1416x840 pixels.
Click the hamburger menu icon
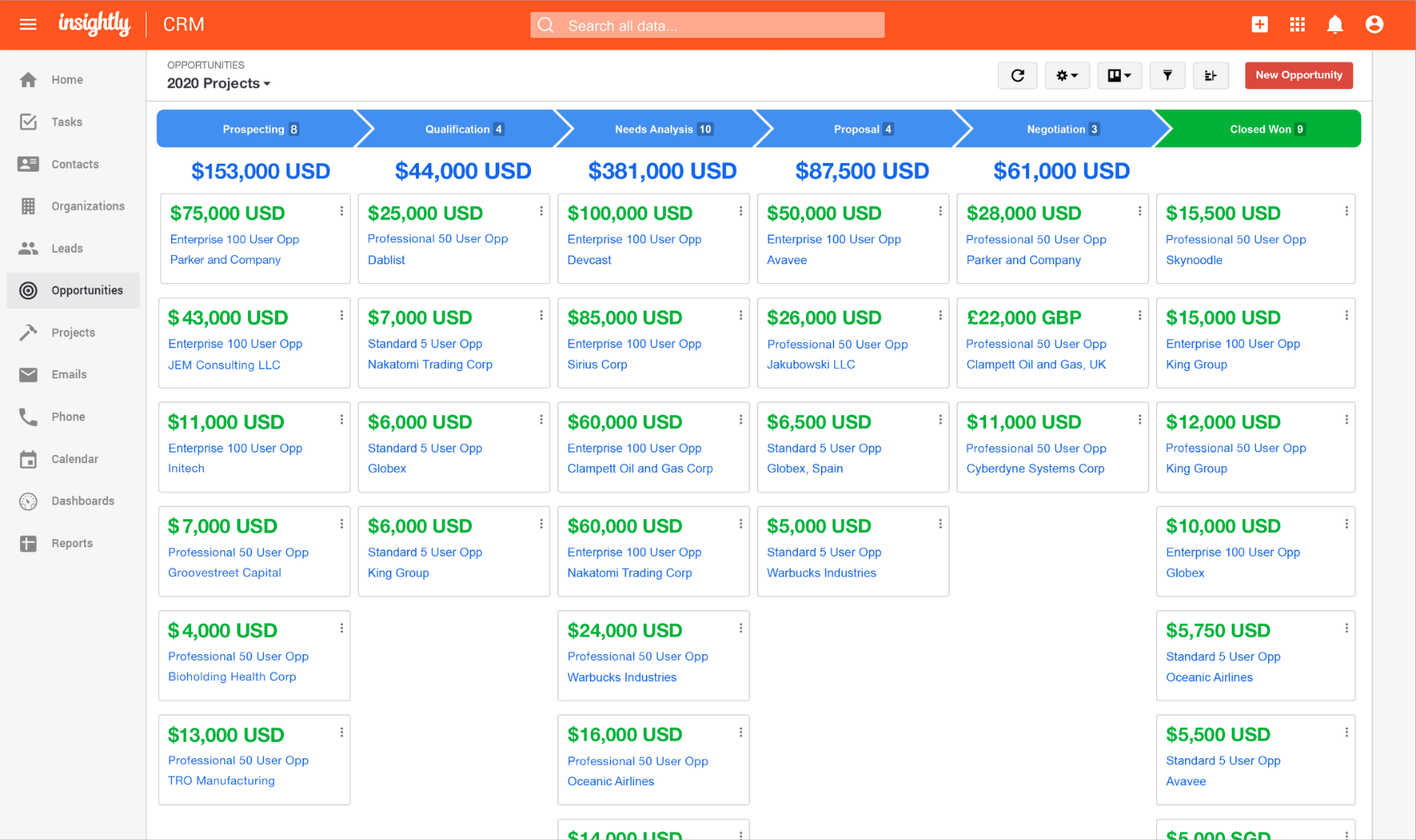coord(27,25)
